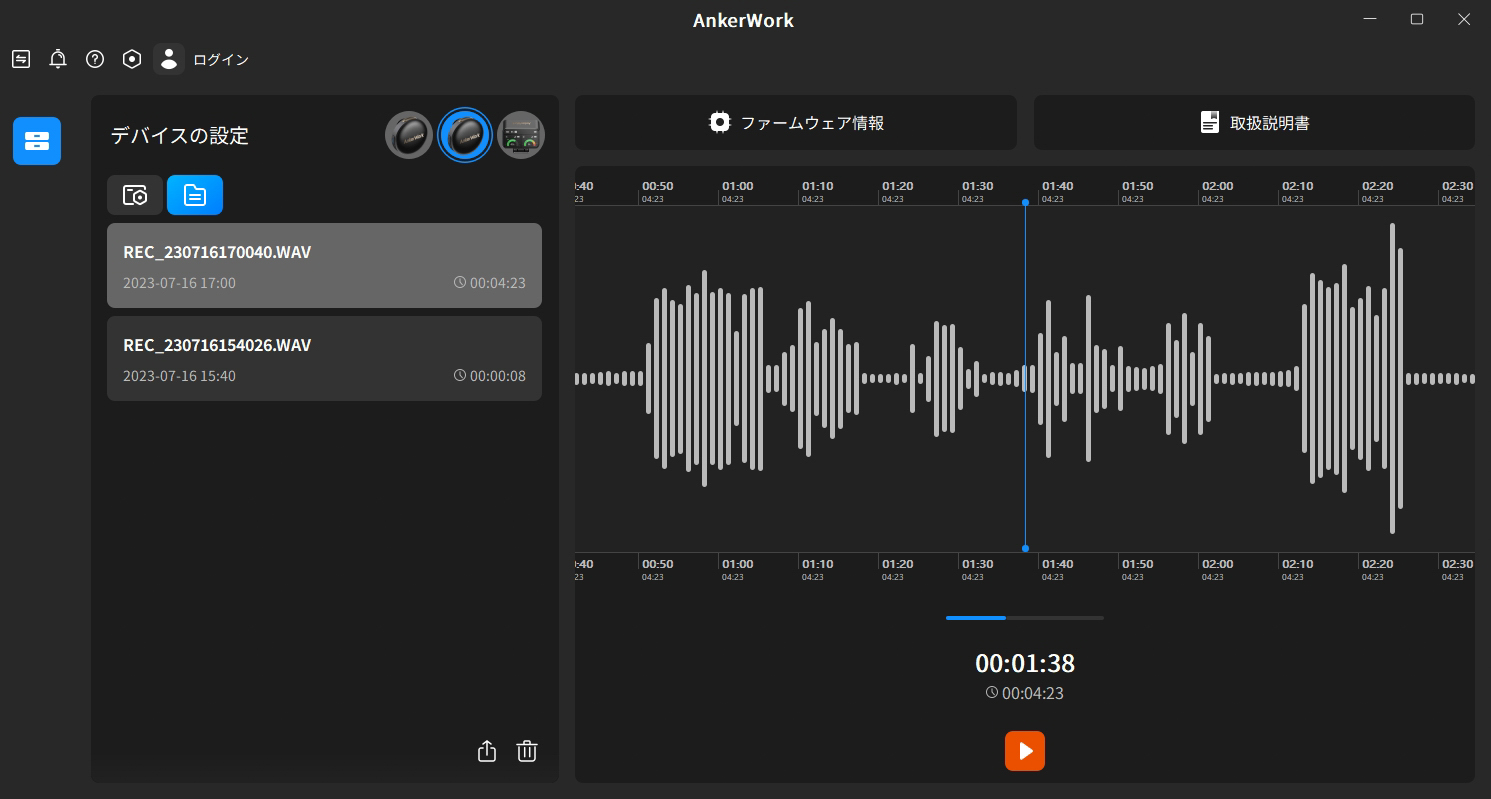
Task: Open settings with the hexagon icon
Action: pyautogui.click(x=132, y=59)
